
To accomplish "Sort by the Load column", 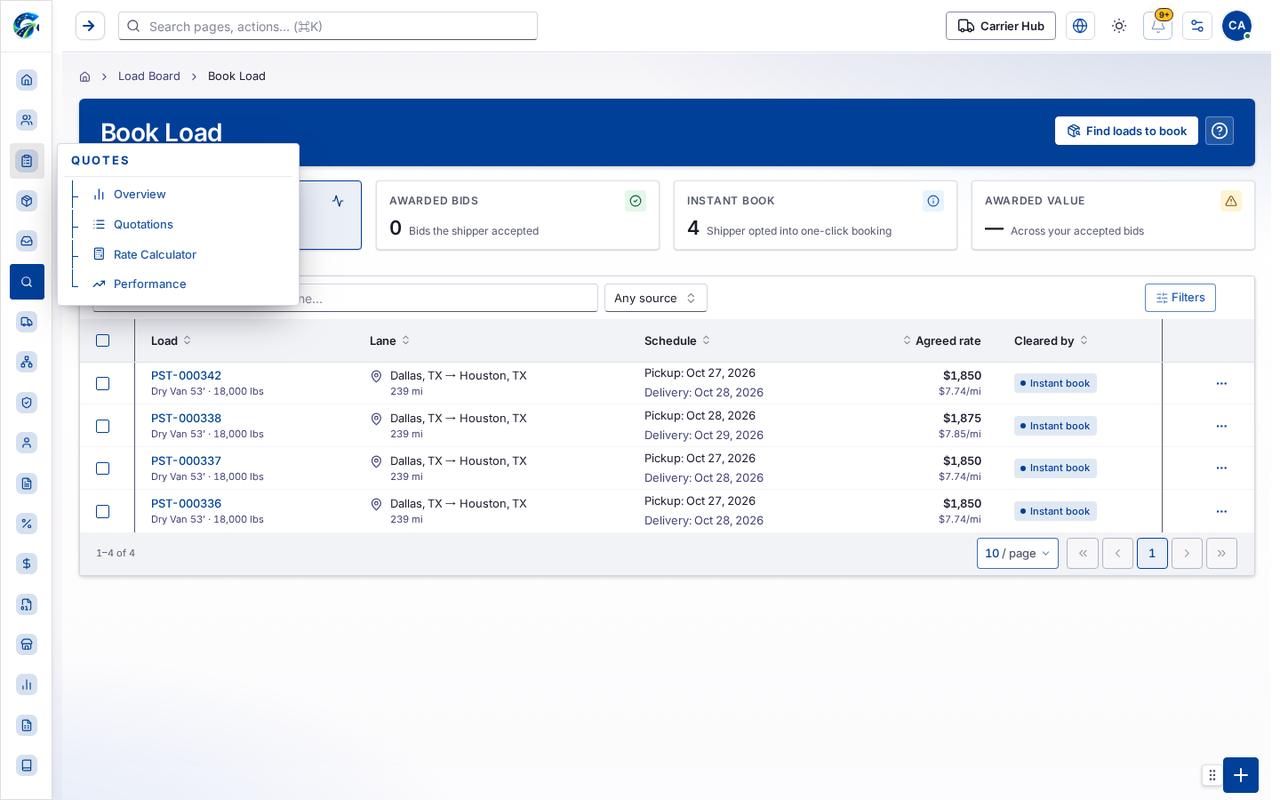I will tap(171, 341).
